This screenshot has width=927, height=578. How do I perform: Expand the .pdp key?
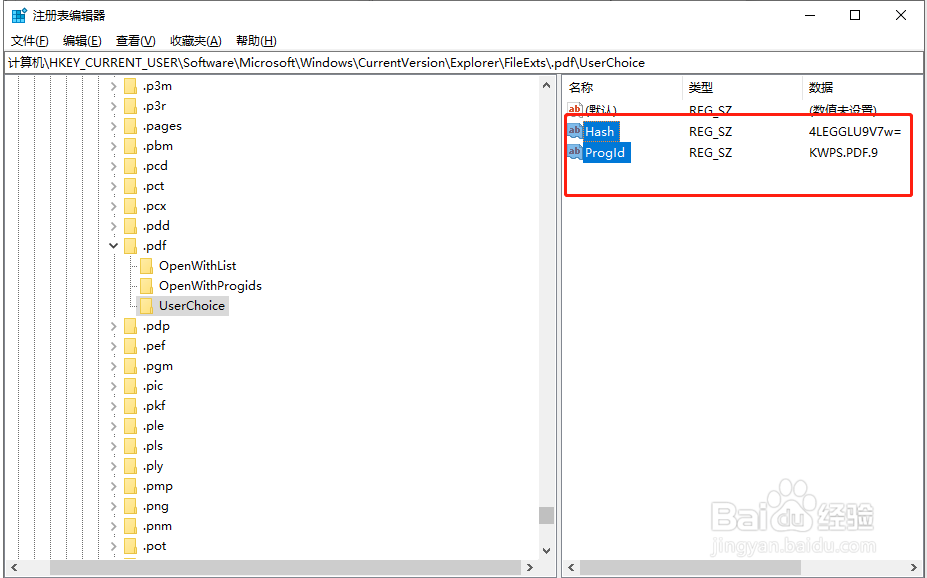point(114,326)
